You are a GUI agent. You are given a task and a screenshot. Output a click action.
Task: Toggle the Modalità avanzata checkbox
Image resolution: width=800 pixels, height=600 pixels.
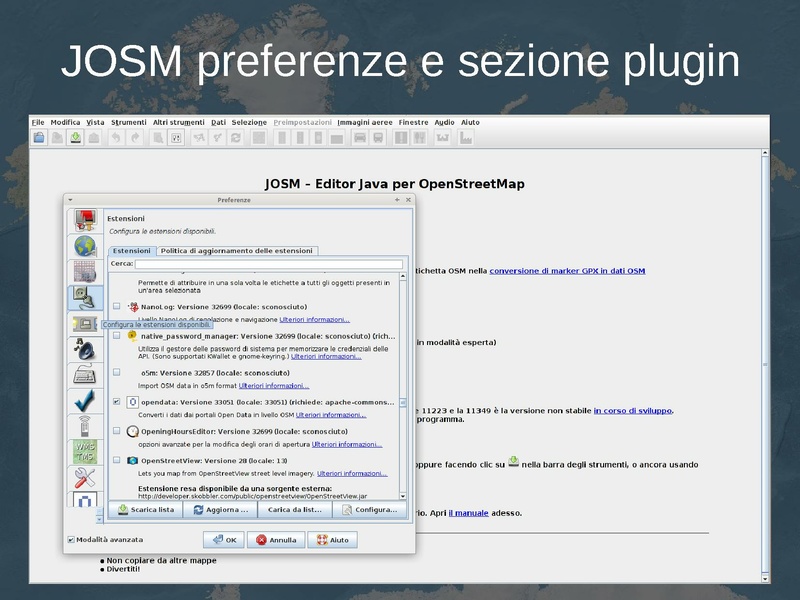click(71, 540)
